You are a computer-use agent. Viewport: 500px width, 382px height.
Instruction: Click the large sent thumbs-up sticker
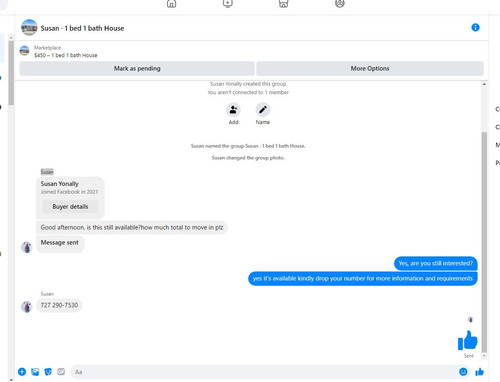click(x=467, y=340)
